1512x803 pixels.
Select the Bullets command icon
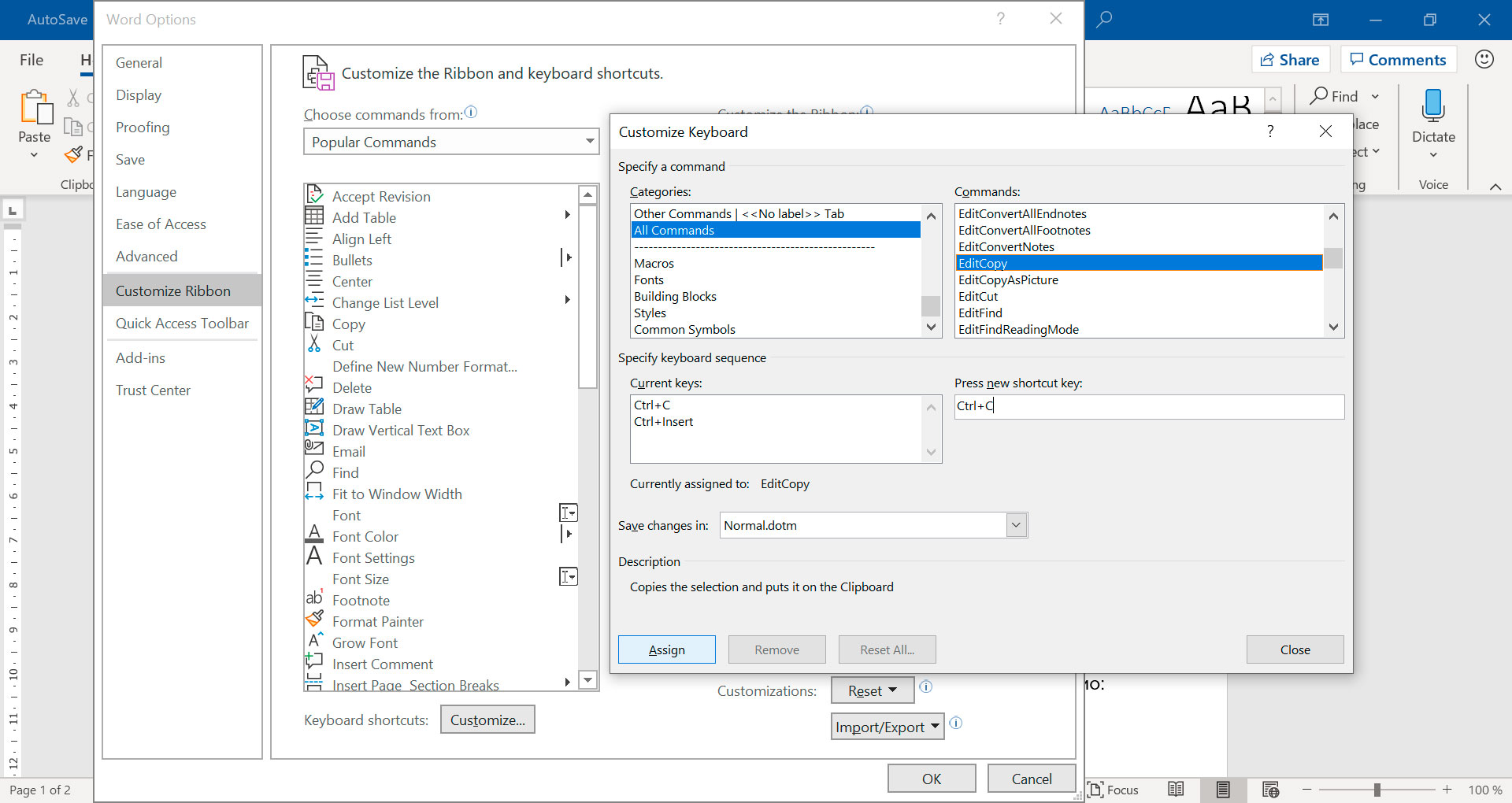coord(314,259)
